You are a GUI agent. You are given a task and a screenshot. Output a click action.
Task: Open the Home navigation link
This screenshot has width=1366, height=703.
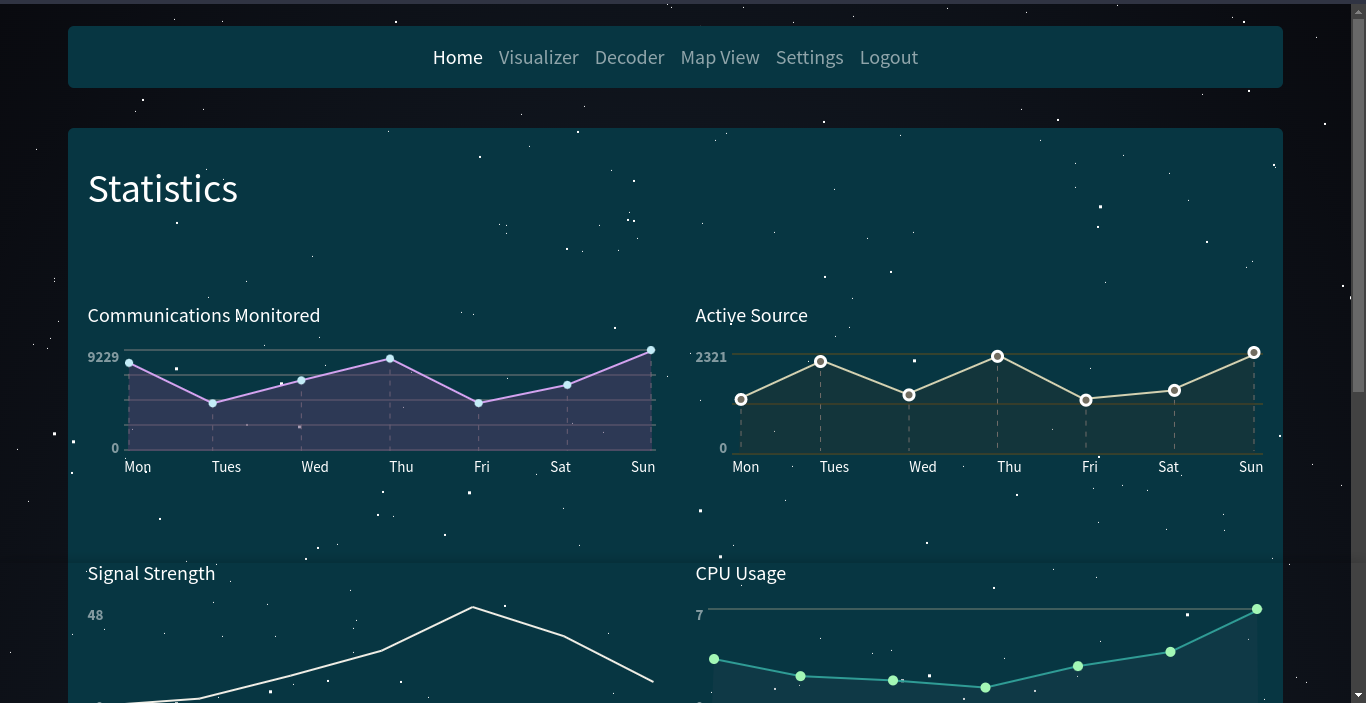(457, 58)
